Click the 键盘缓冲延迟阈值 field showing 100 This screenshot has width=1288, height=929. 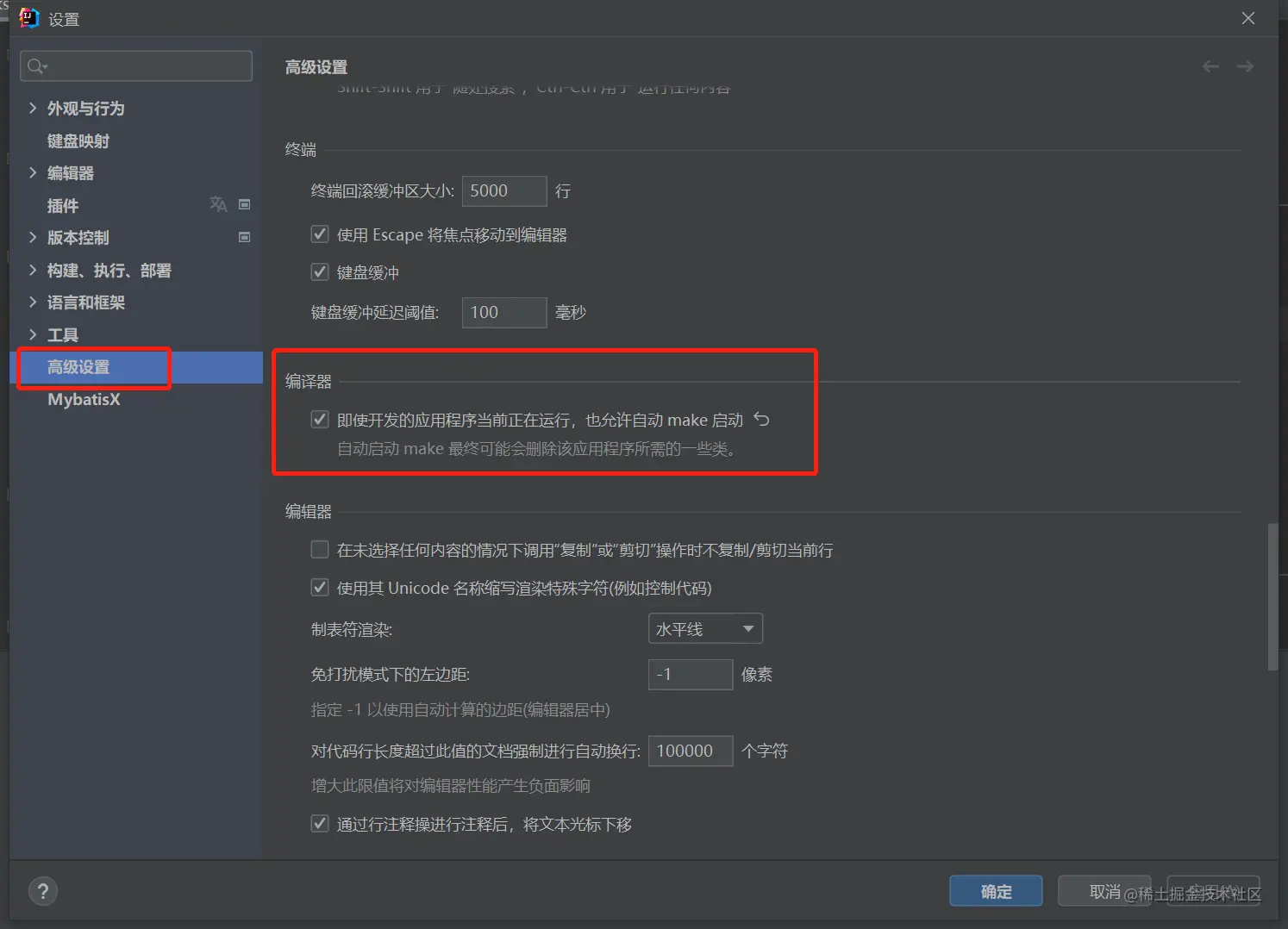[x=504, y=312]
